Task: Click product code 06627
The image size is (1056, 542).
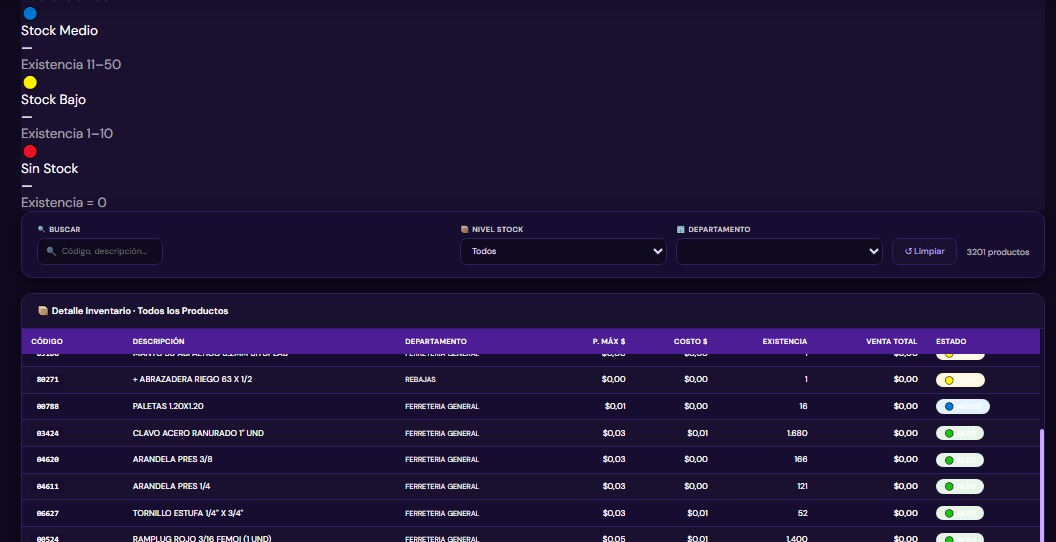Action: (x=48, y=513)
